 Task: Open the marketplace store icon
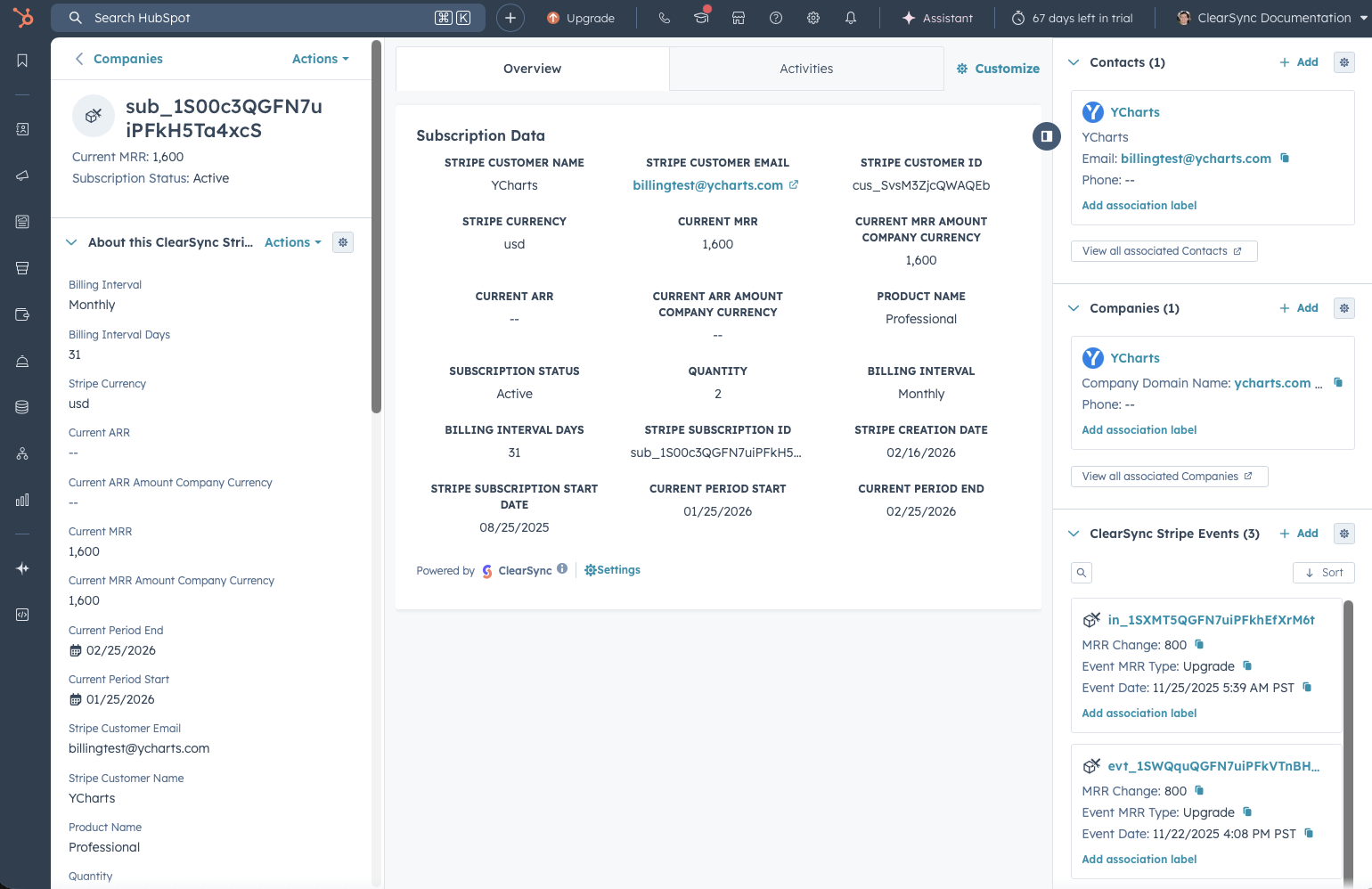point(739,18)
